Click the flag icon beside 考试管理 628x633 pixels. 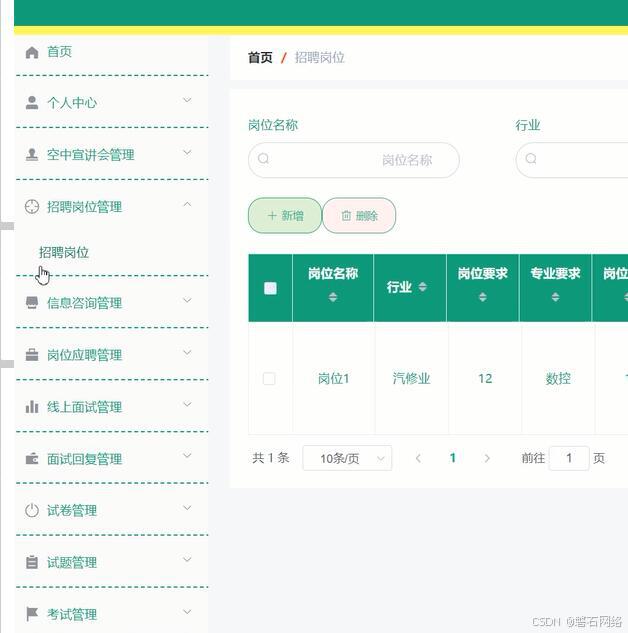[32, 614]
